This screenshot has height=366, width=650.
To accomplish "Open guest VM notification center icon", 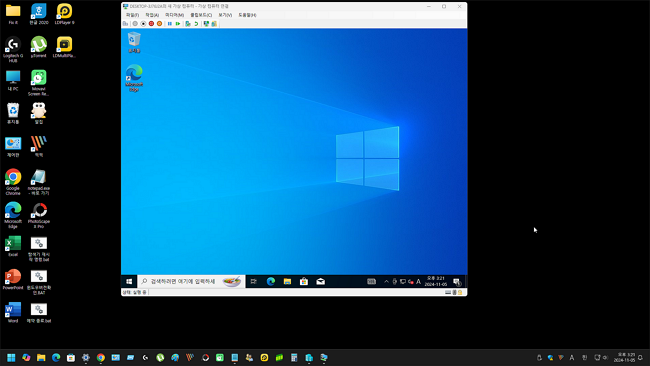I will coord(457,282).
